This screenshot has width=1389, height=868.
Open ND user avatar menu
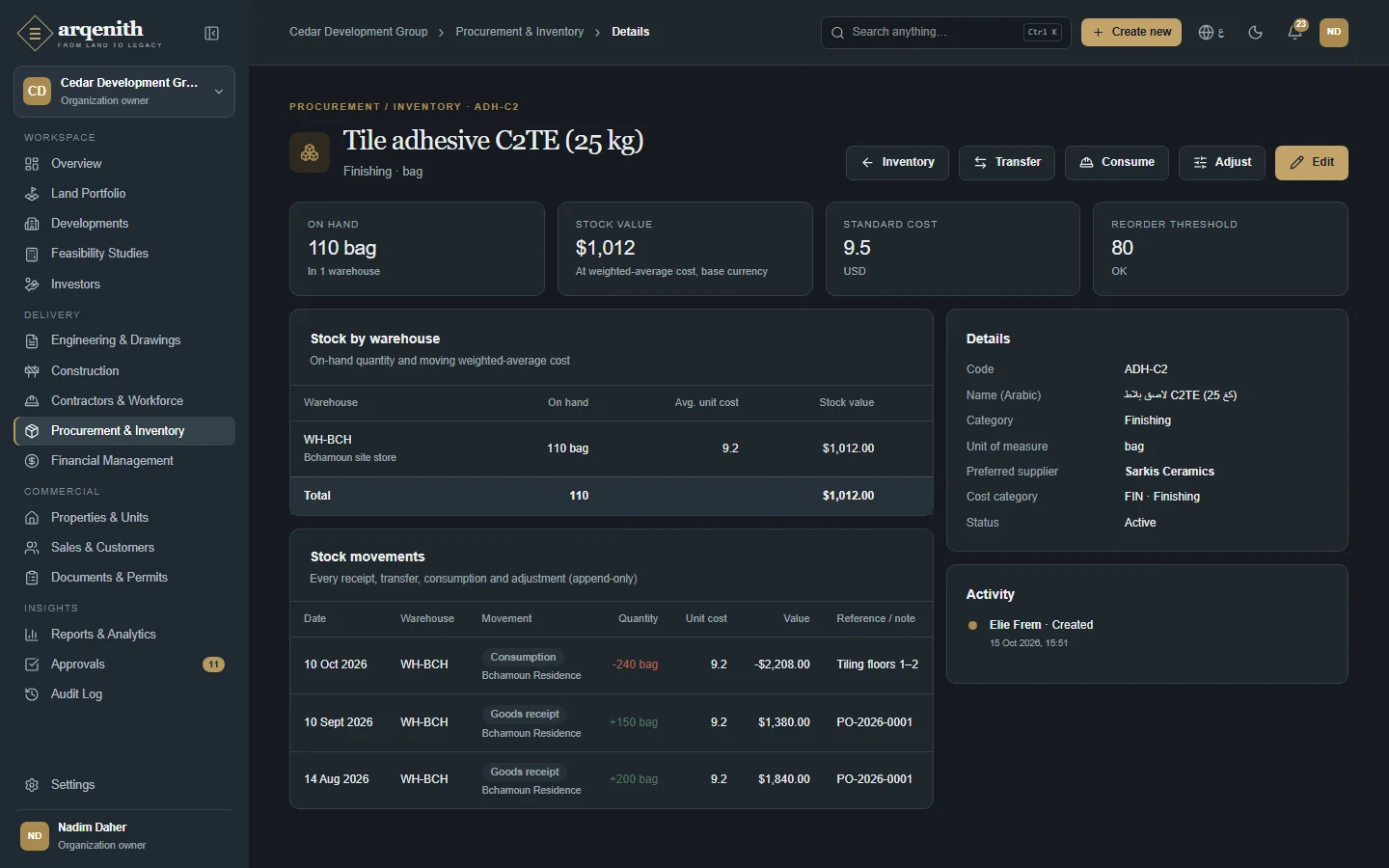coord(1334,32)
